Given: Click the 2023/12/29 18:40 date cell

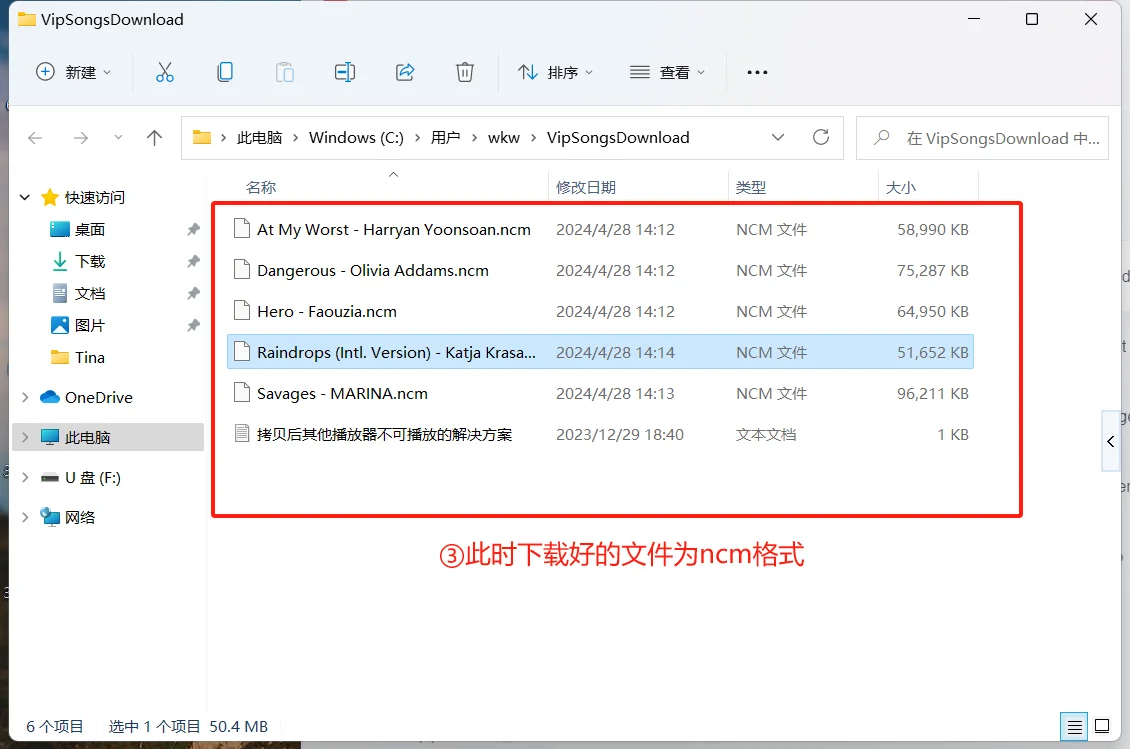Looking at the screenshot, I should (620, 435).
